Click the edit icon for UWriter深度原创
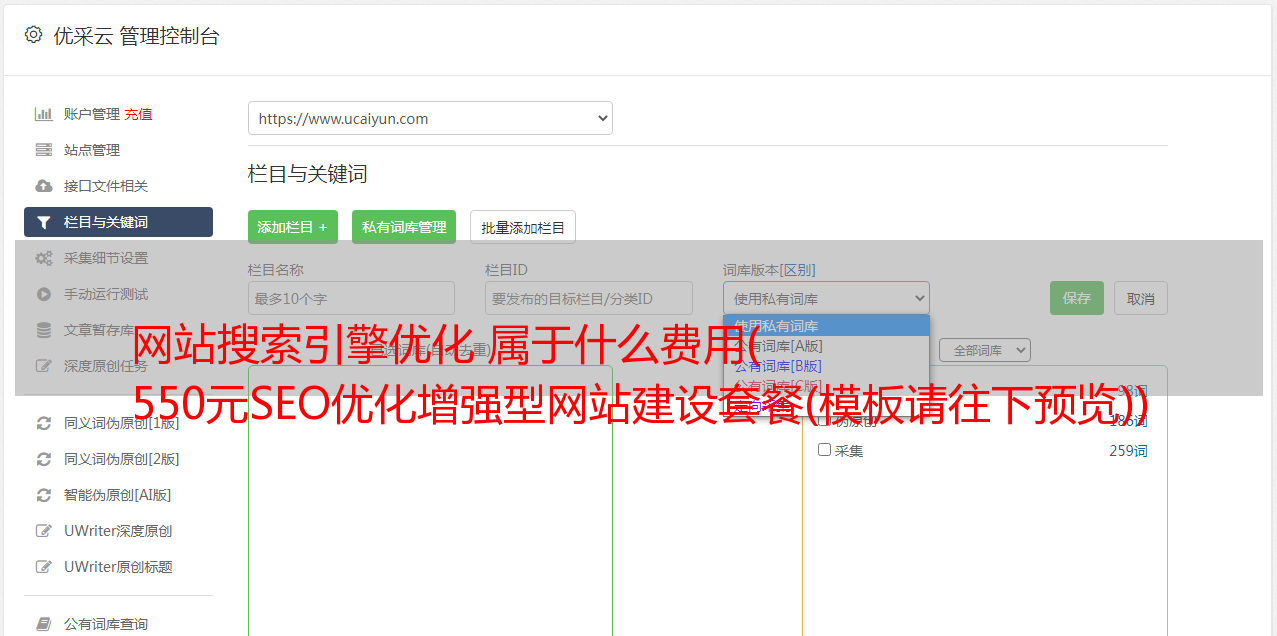The height and width of the screenshot is (636, 1277). (x=43, y=531)
